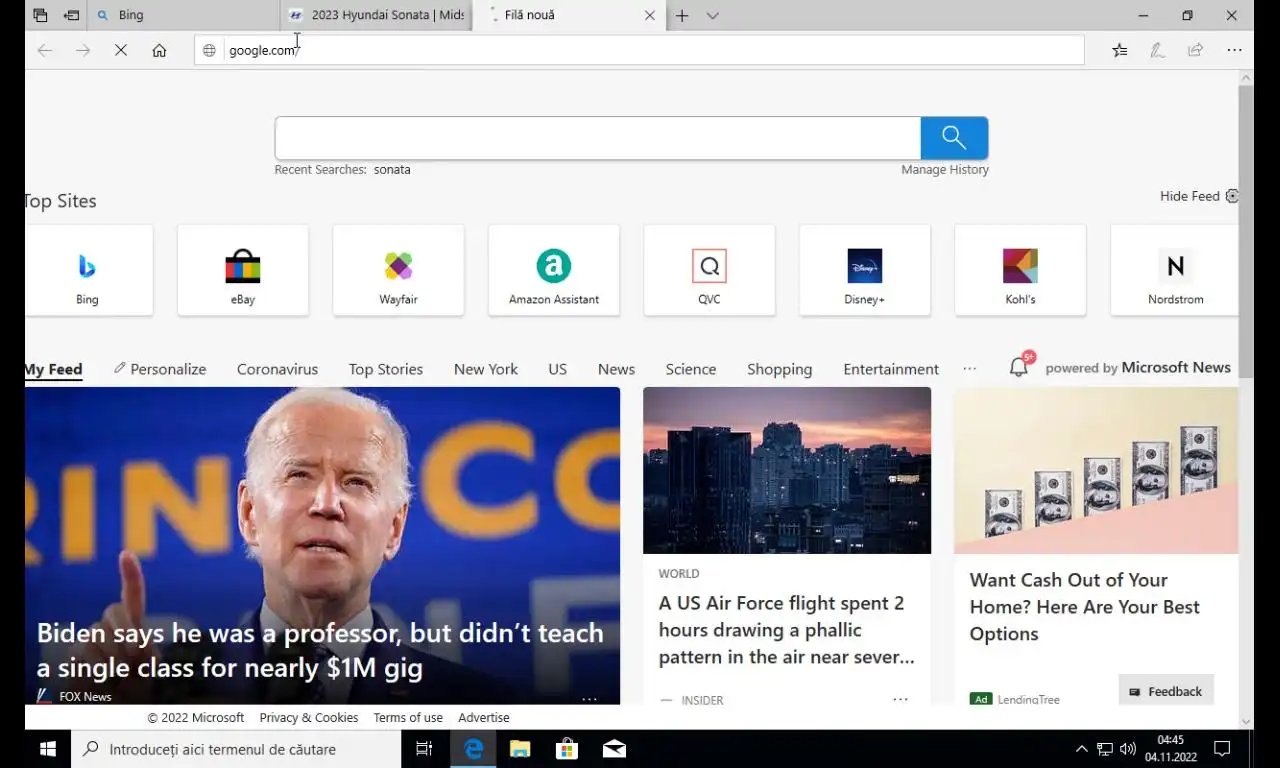Switch to the 2023 Hyundai Sonata tab

[376, 15]
